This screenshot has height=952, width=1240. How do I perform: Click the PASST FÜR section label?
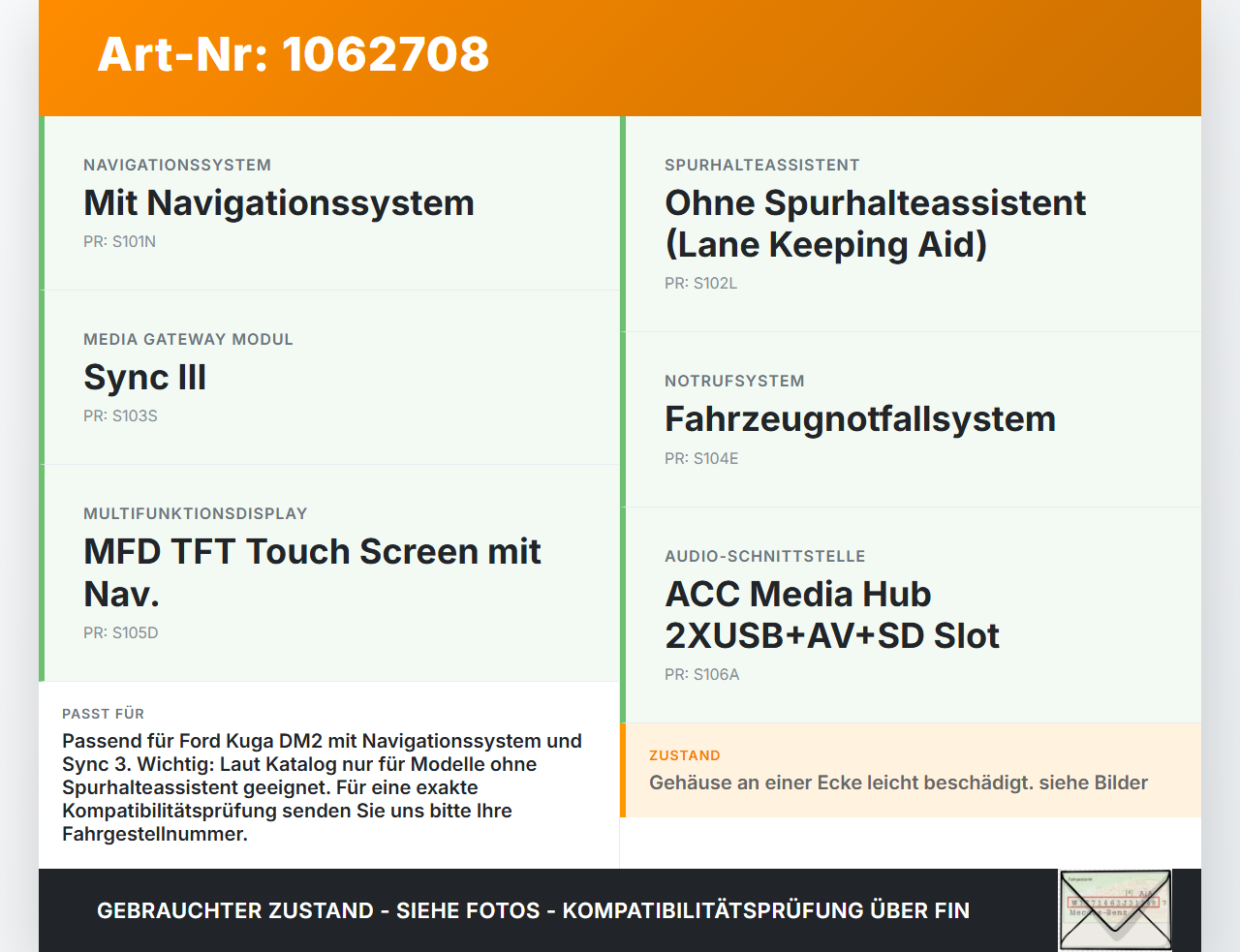pos(103,714)
